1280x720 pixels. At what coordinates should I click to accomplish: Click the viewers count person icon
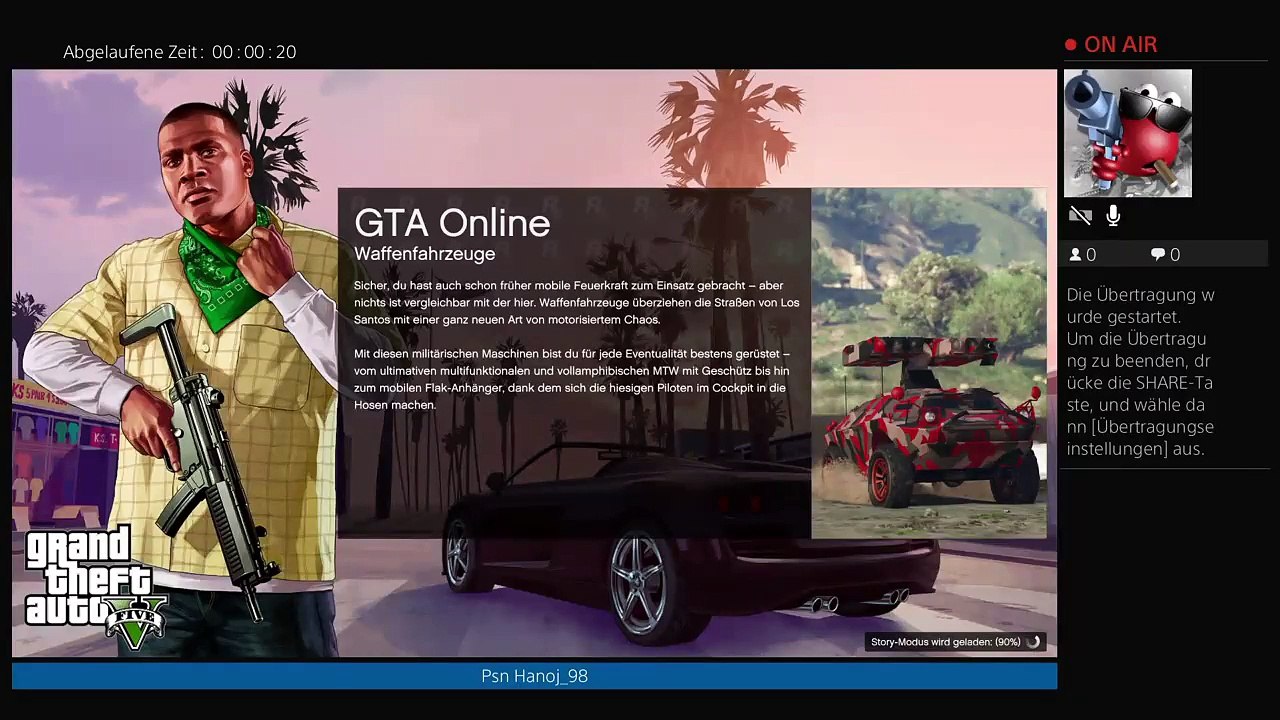pyautogui.click(x=1075, y=255)
